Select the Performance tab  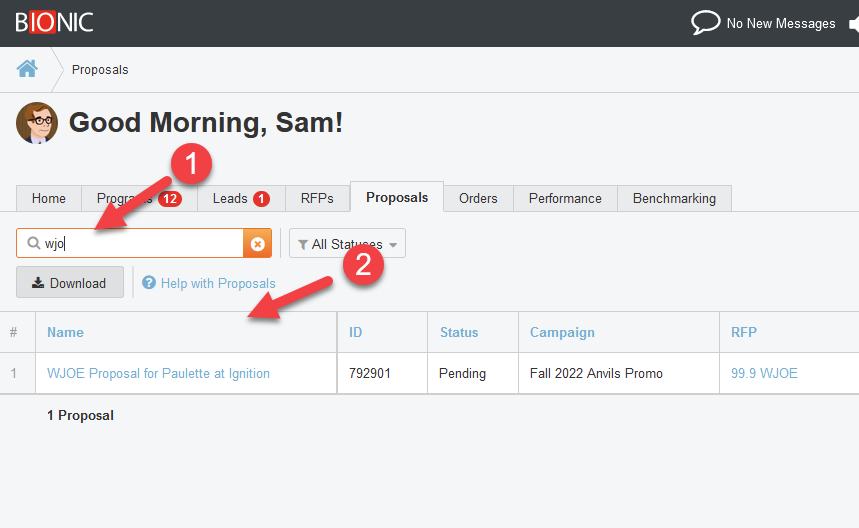565,198
